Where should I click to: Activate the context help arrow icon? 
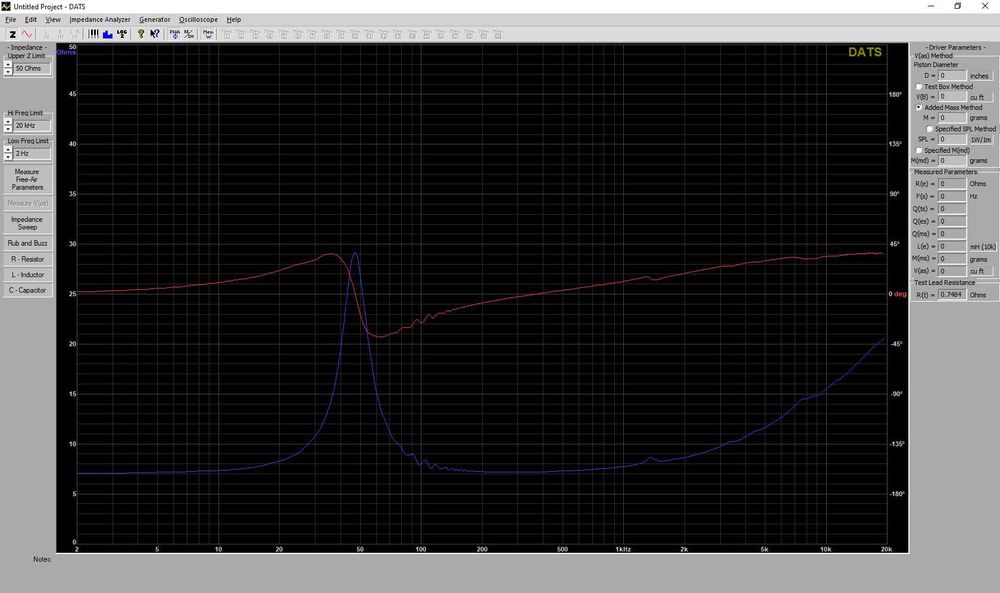pos(155,34)
